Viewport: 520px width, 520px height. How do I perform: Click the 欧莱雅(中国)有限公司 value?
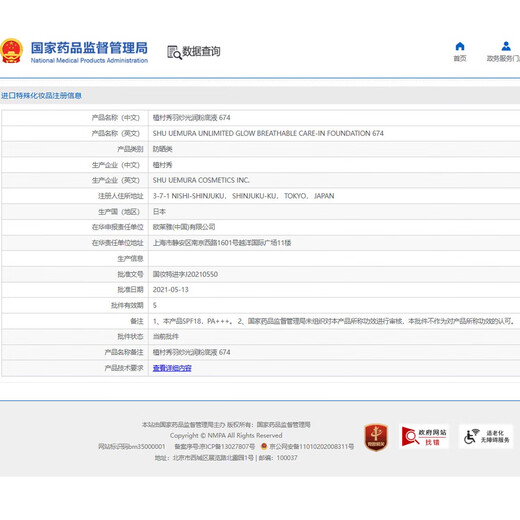pos(184,227)
